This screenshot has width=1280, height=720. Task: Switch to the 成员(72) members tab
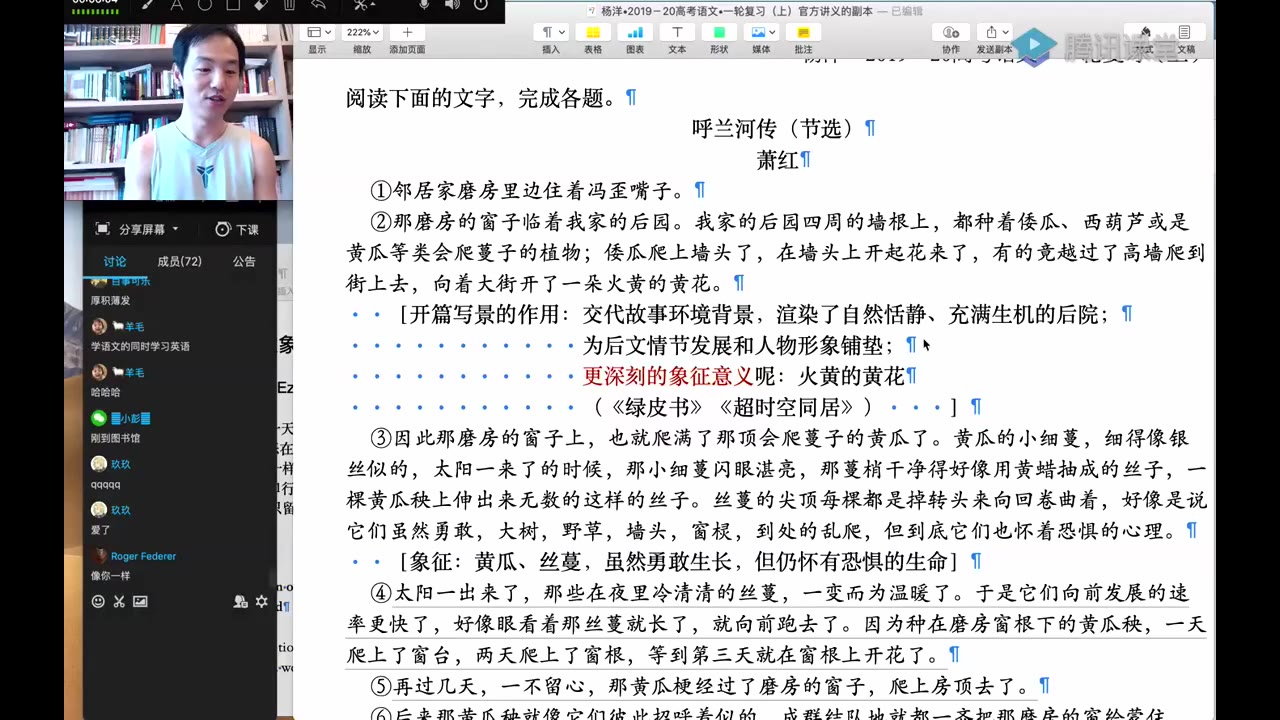click(179, 261)
